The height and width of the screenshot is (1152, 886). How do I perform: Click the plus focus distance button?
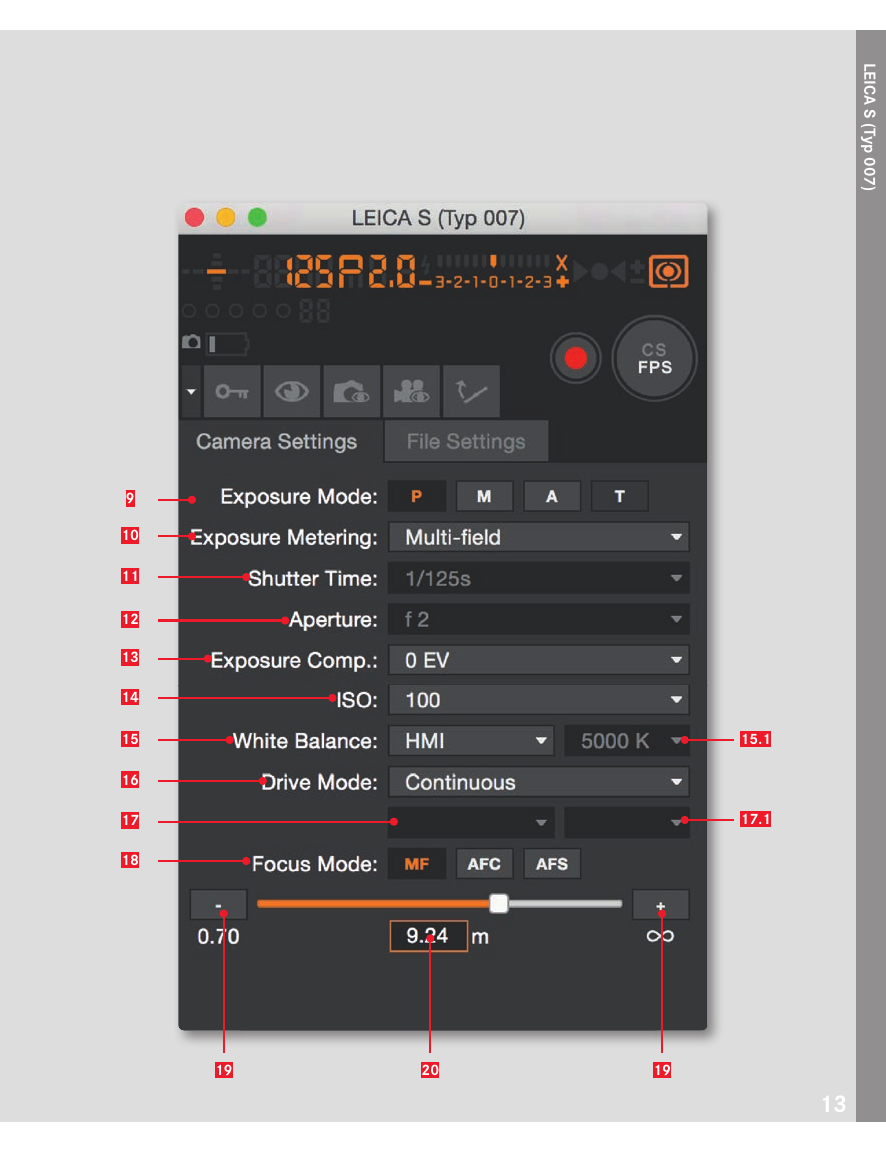[660, 904]
